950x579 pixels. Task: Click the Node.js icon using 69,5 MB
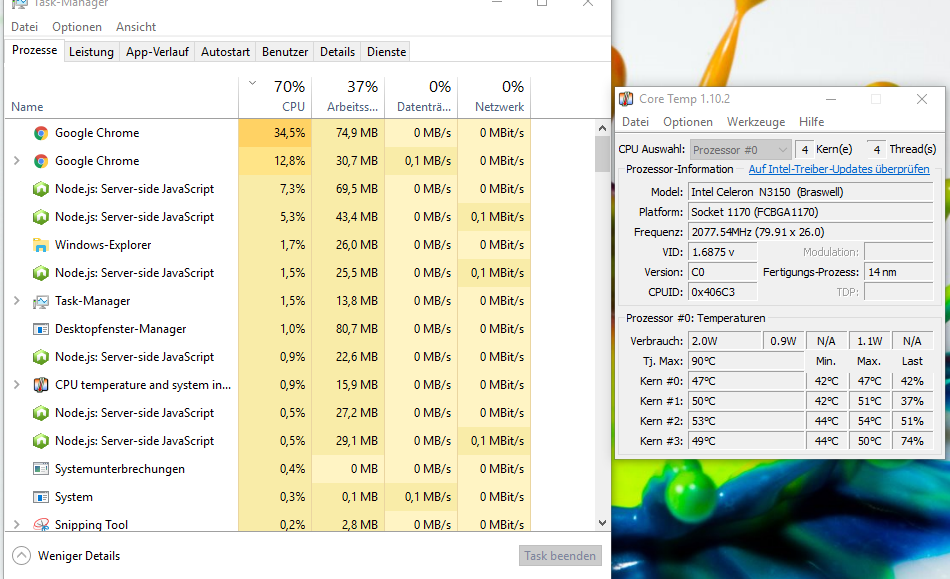click(41, 189)
